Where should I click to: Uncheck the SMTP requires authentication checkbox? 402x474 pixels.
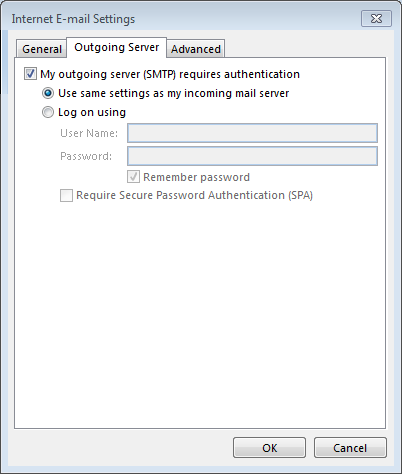pyautogui.click(x=30, y=74)
